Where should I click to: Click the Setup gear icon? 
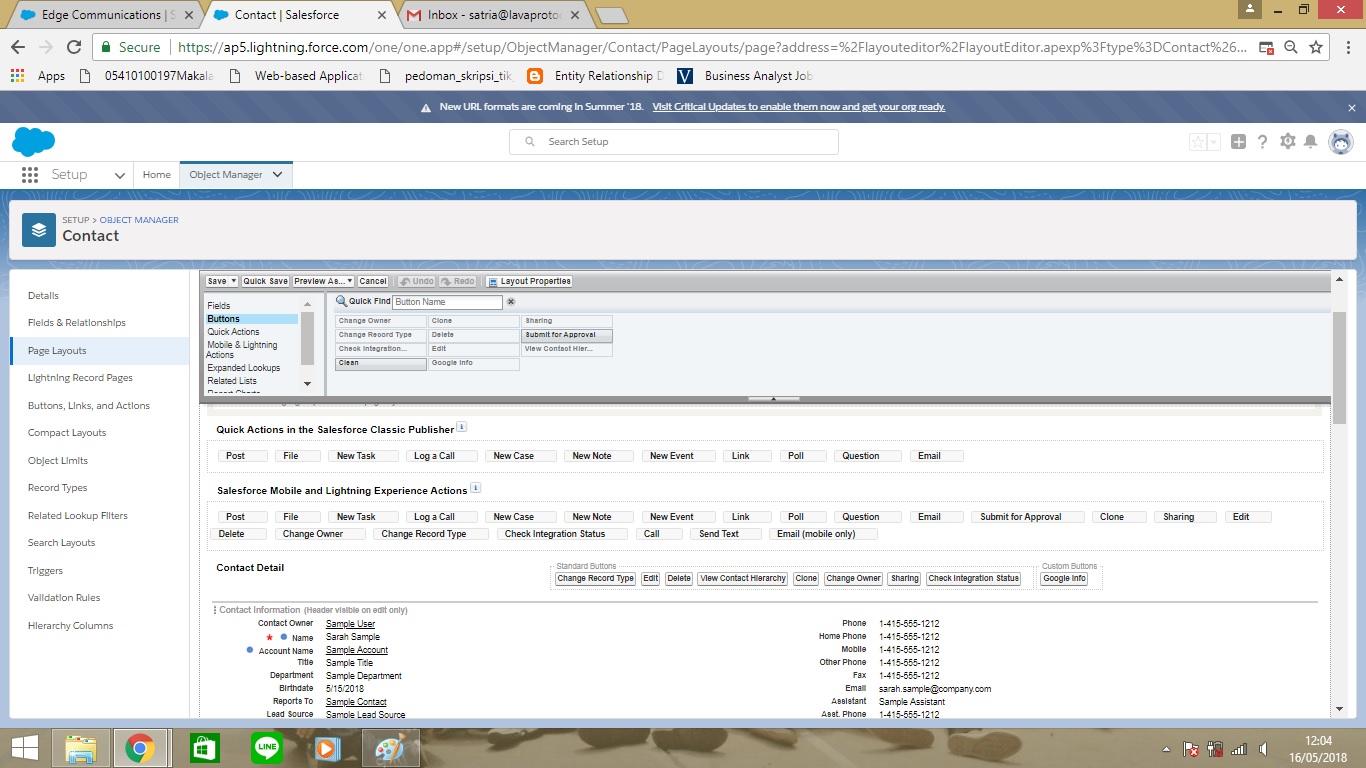[x=1287, y=142]
